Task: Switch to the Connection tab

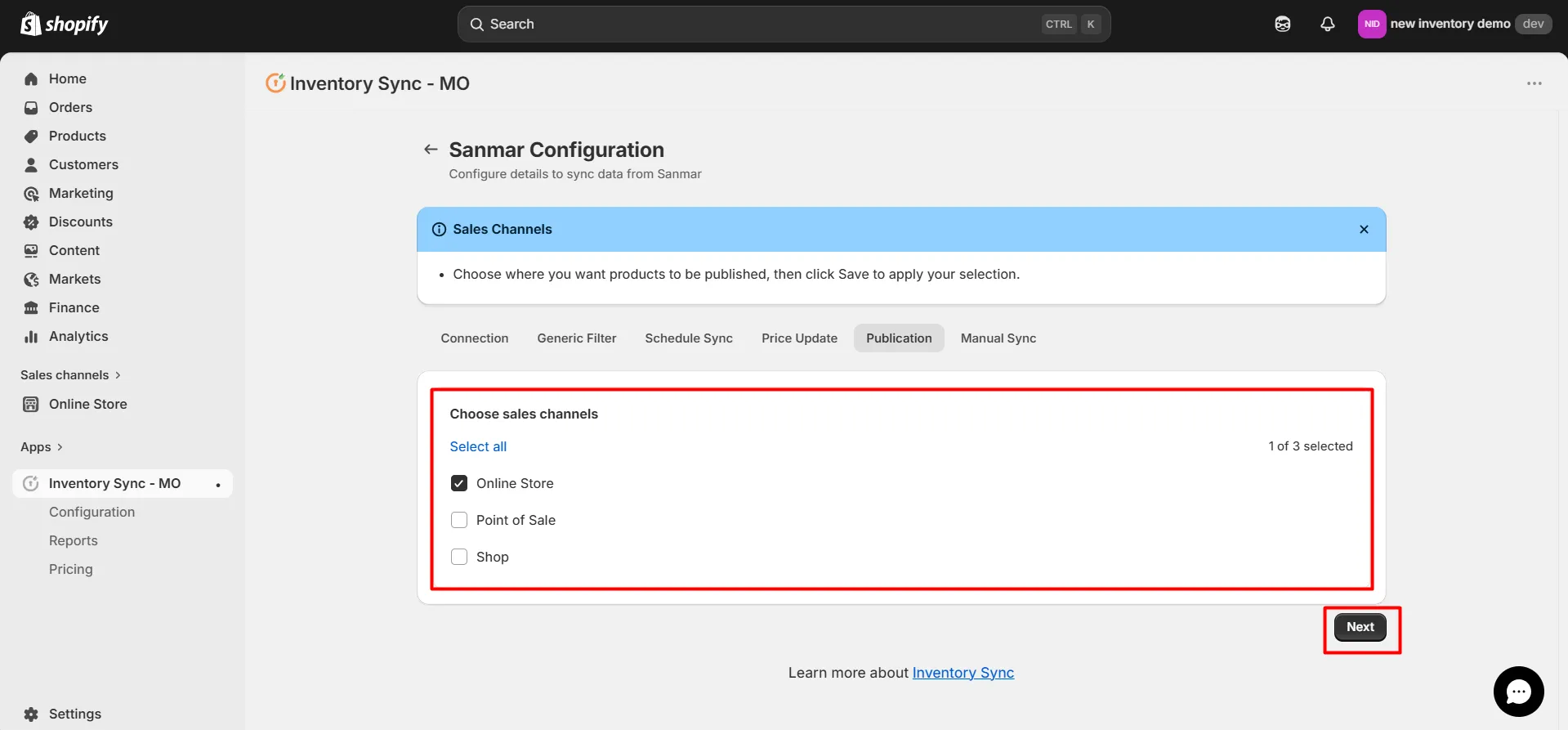Action: point(475,338)
